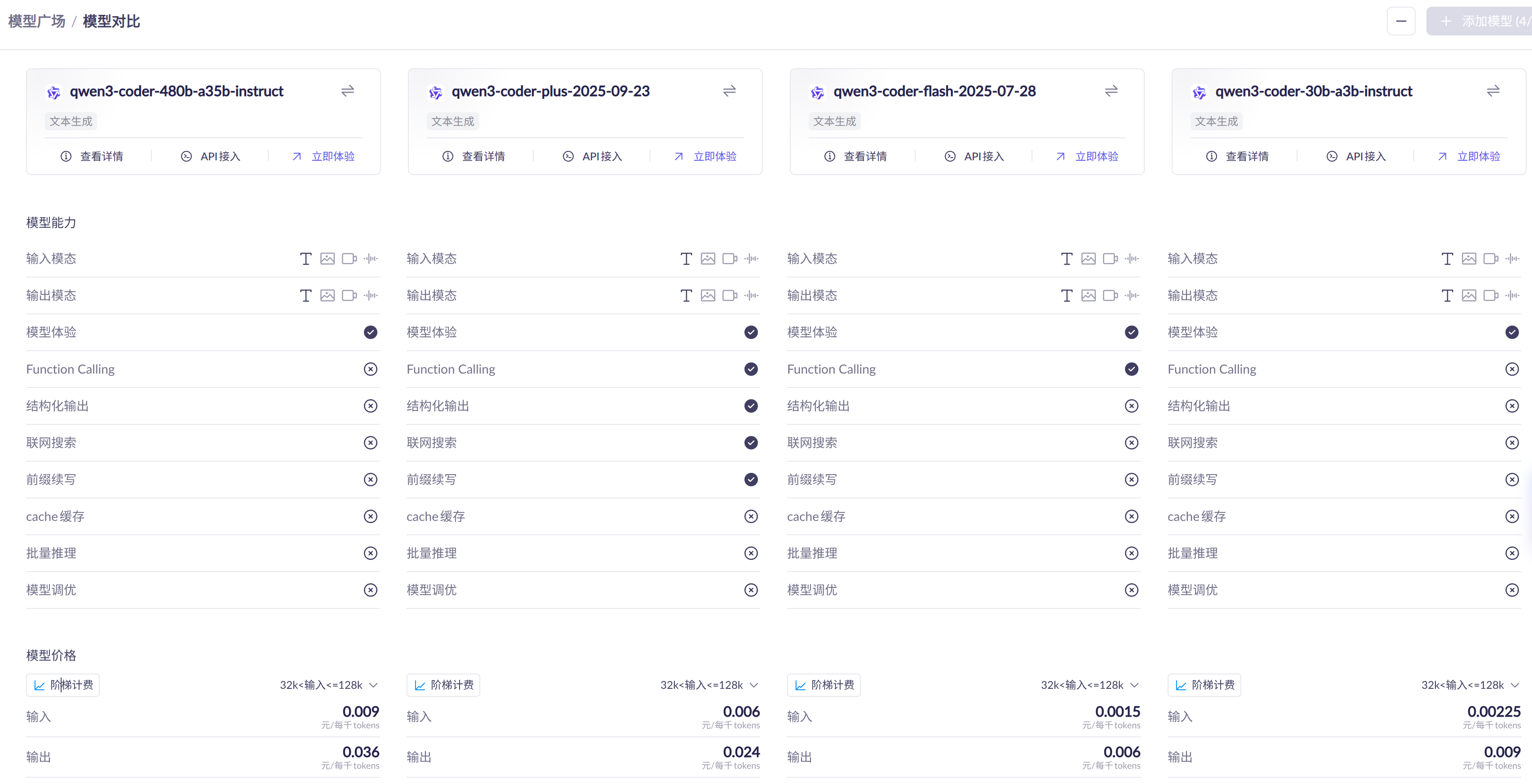Open 阶梯计费 chart for qwen3-coder-plus pricing
This screenshot has height=784, width=1532.
[x=443, y=685]
